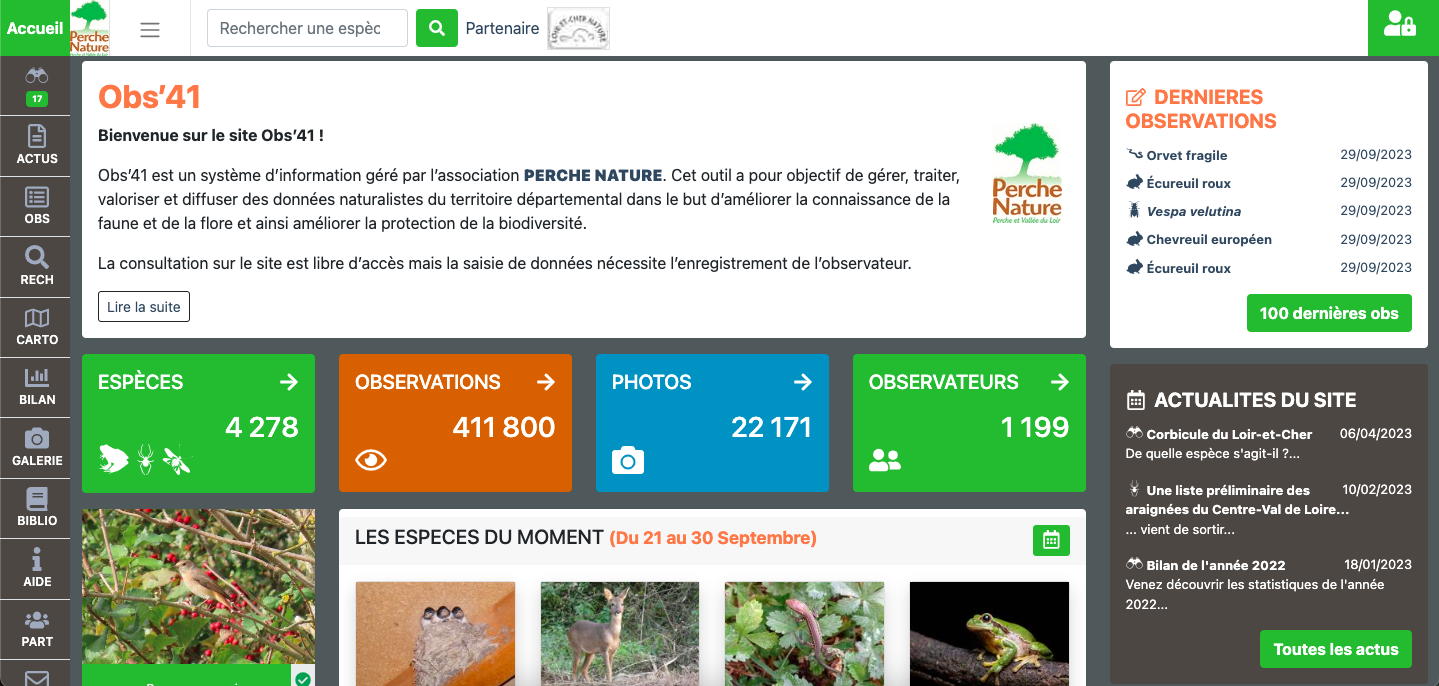Click the people icon on OBSERVATEURS card
The image size is (1439, 686).
885,460
